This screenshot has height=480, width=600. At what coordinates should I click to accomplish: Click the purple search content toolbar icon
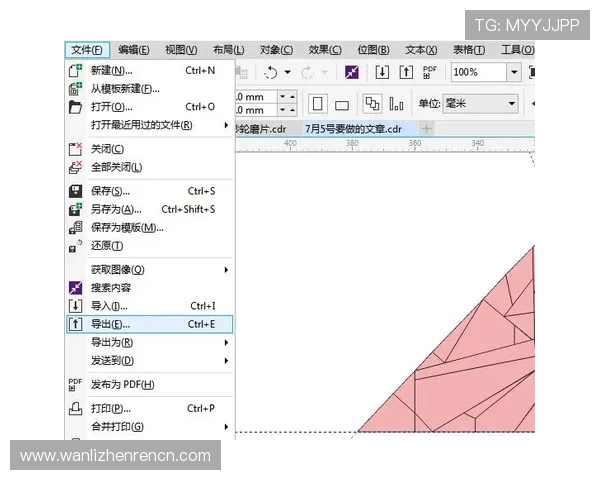point(352,72)
